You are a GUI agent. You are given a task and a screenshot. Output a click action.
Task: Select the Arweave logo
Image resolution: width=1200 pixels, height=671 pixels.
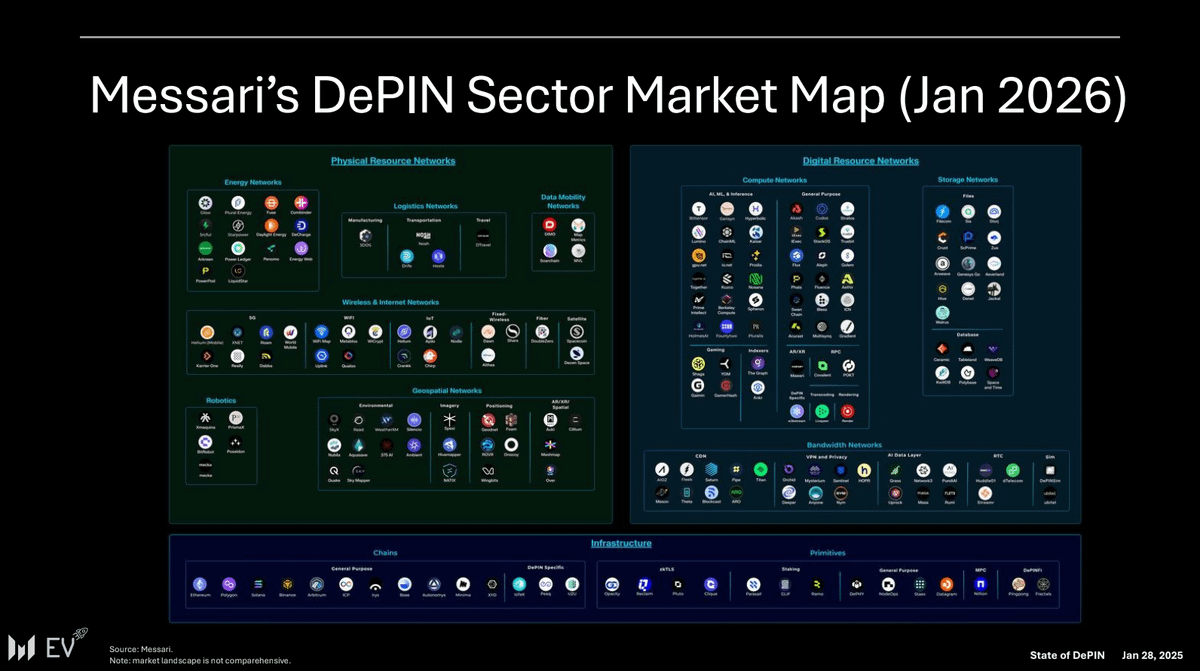click(x=942, y=263)
